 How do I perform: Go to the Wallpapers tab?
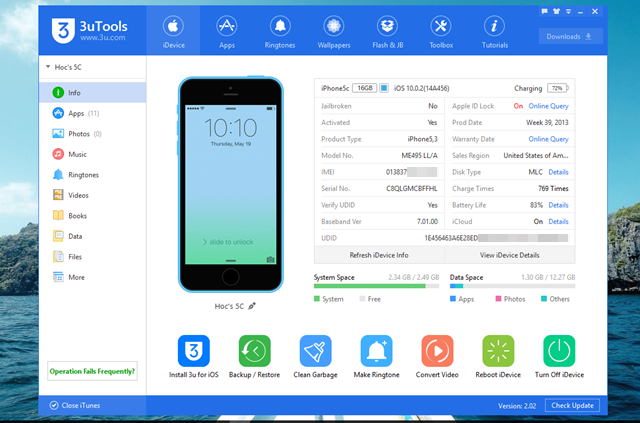(x=334, y=31)
